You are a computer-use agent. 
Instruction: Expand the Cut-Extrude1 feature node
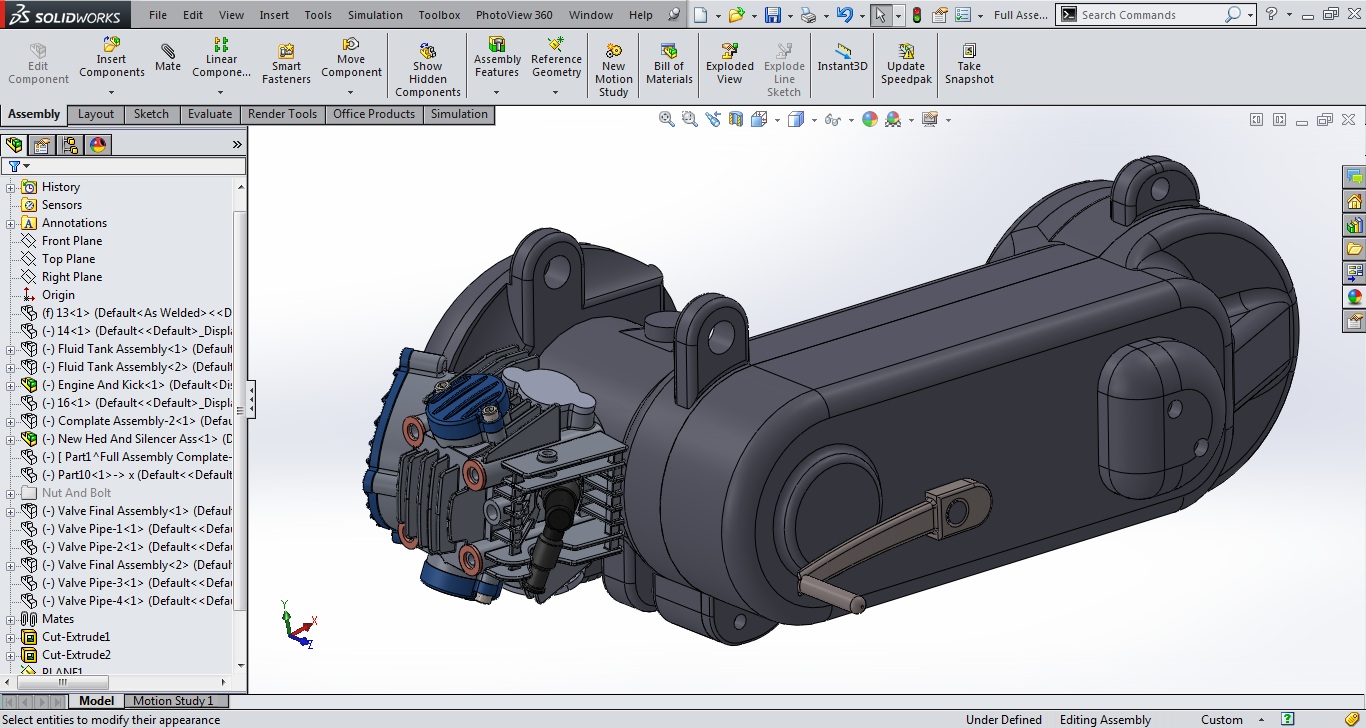pyautogui.click(x=11, y=637)
